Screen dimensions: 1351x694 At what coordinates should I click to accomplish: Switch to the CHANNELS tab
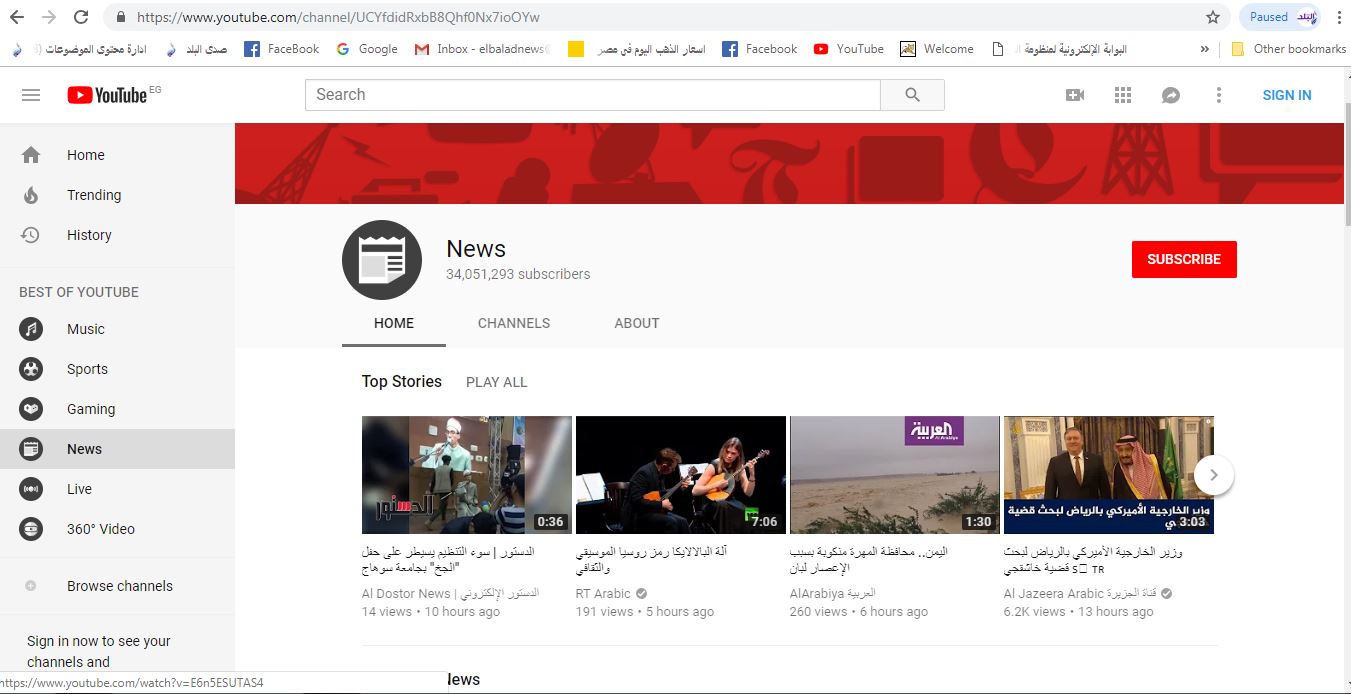513,323
